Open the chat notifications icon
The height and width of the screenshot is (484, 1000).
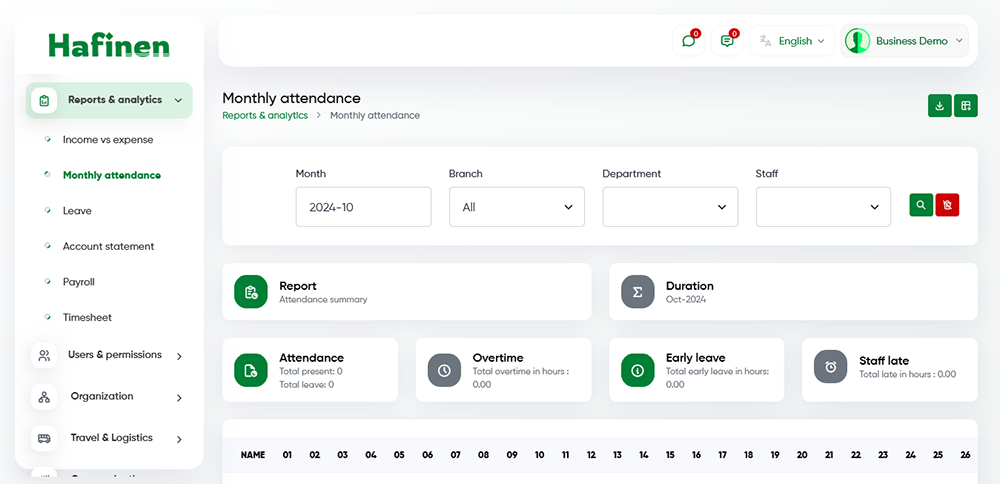coord(689,41)
